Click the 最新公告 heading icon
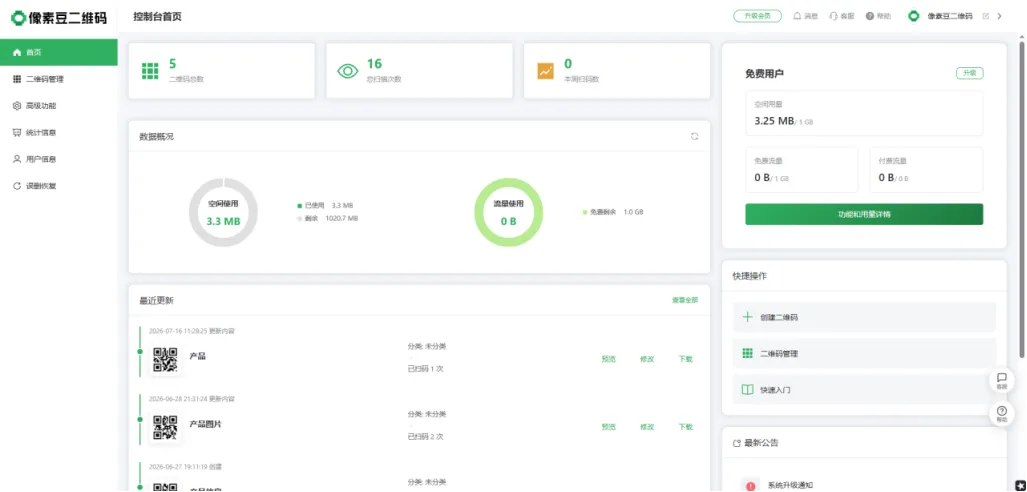Image resolution: width=1027 pixels, height=492 pixels. point(736,444)
